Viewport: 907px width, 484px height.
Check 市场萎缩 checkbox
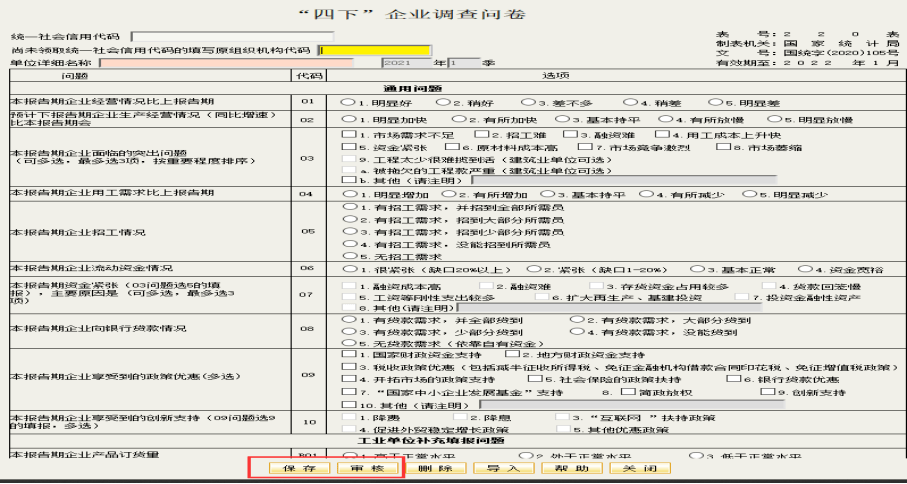pos(722,147)
